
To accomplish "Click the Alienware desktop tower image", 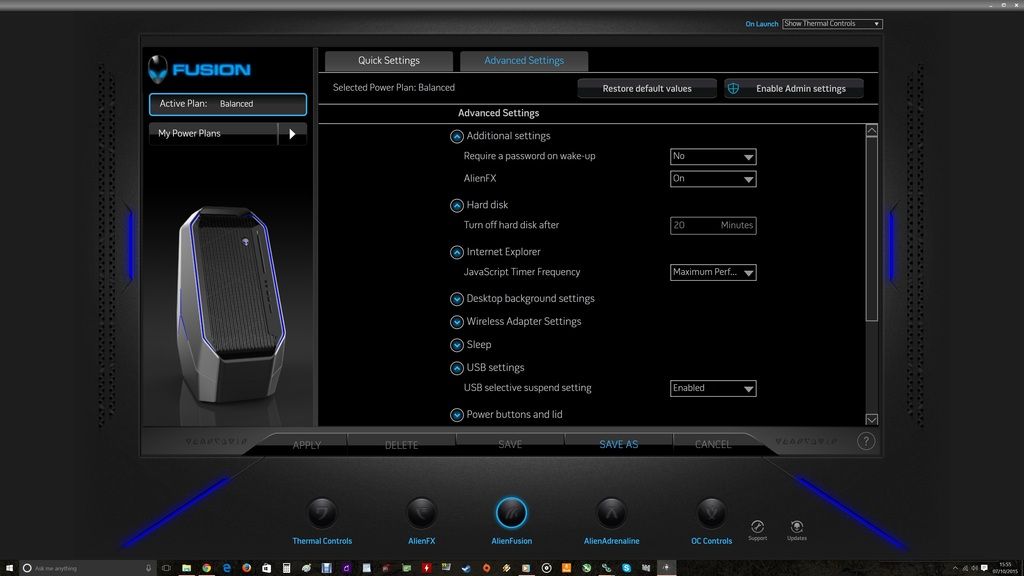I will pos(231,306).
